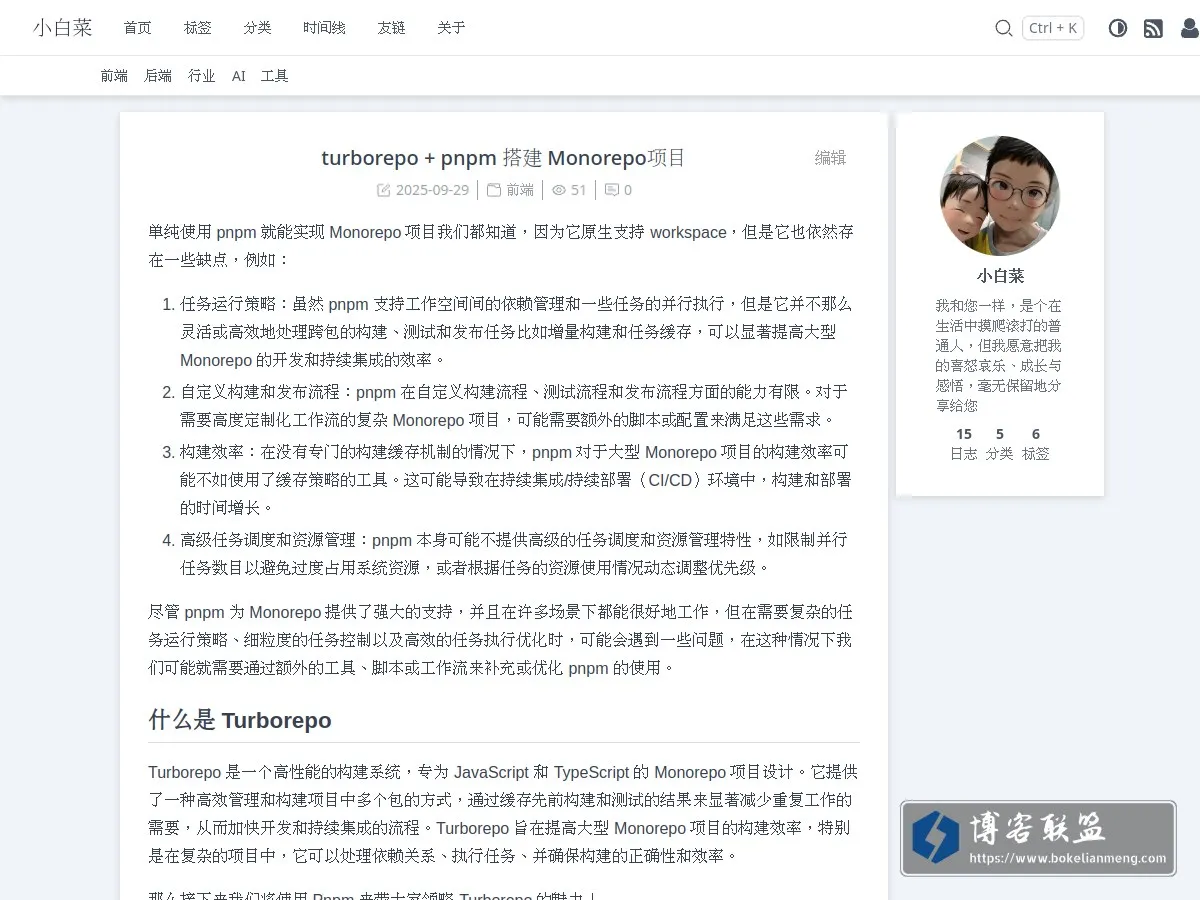Open the 关于 menu item
1200x900 pixels.
pos(451,28)
